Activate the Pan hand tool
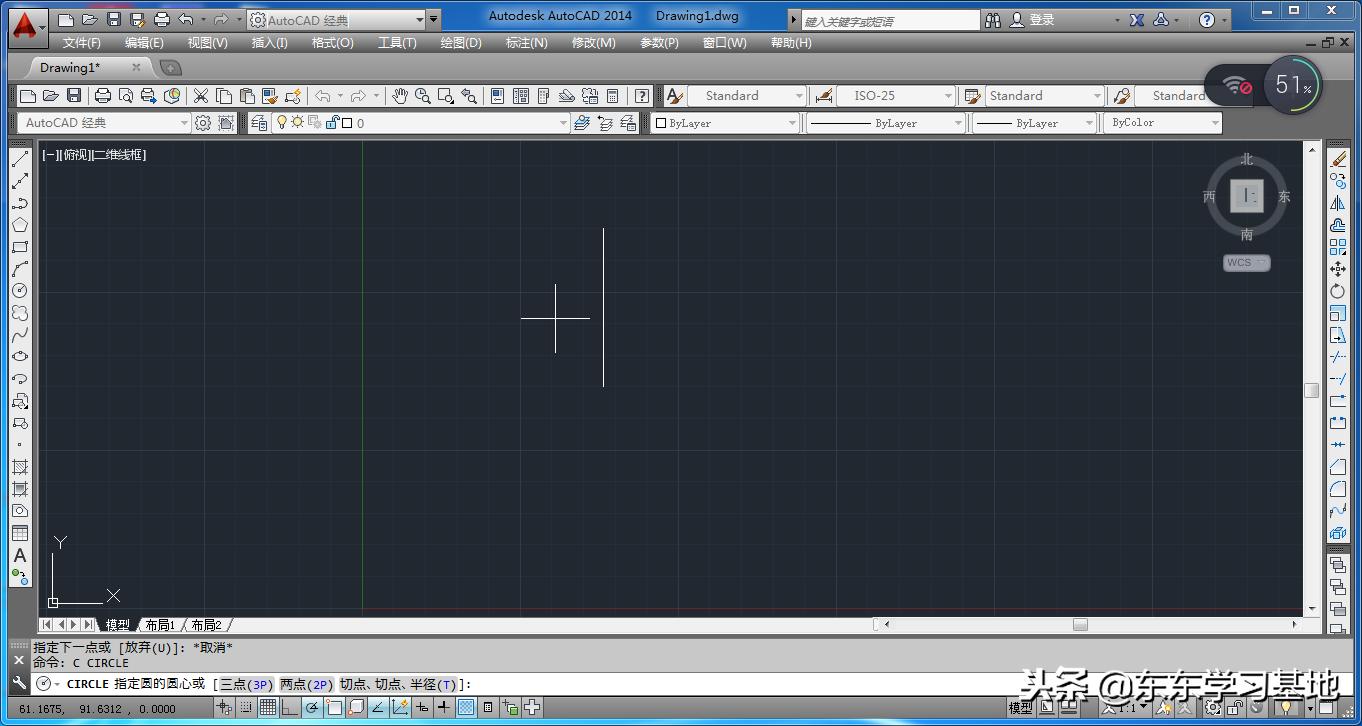Screen dimensions: 1362x726 pyautogui.click(x=400, y=96)
